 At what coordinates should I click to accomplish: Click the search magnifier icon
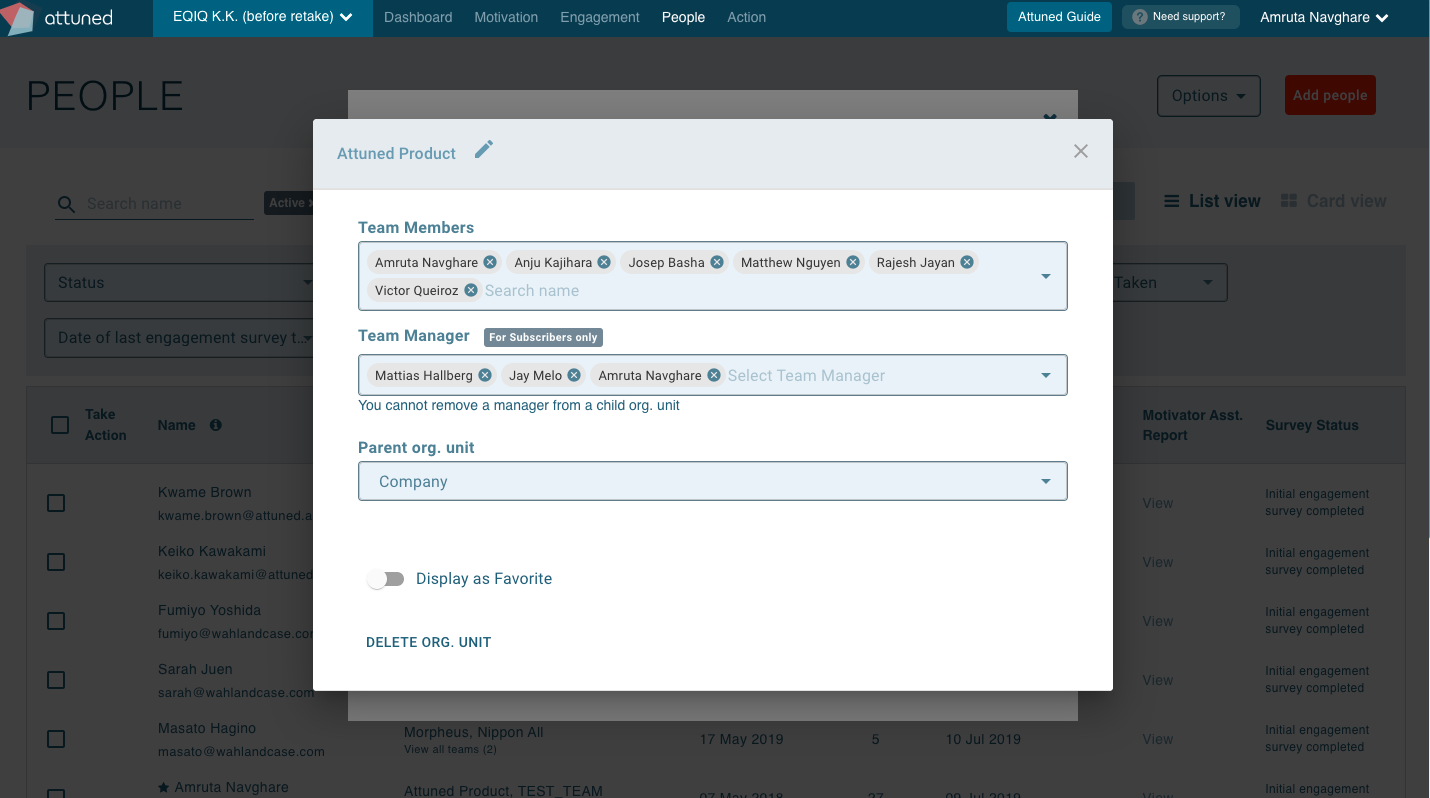pos(66,204)
